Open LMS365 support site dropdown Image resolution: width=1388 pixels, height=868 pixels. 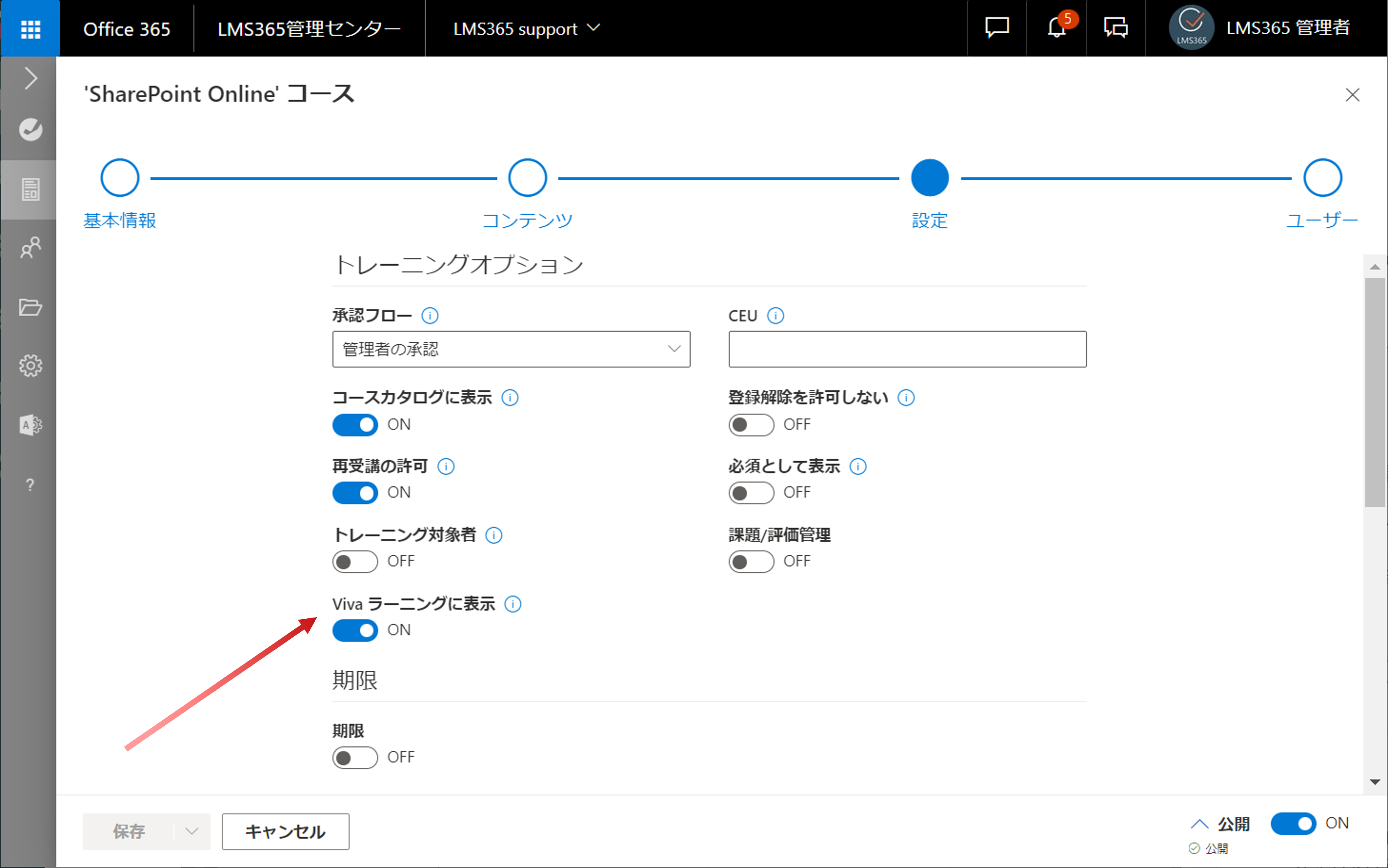point(527,28)
